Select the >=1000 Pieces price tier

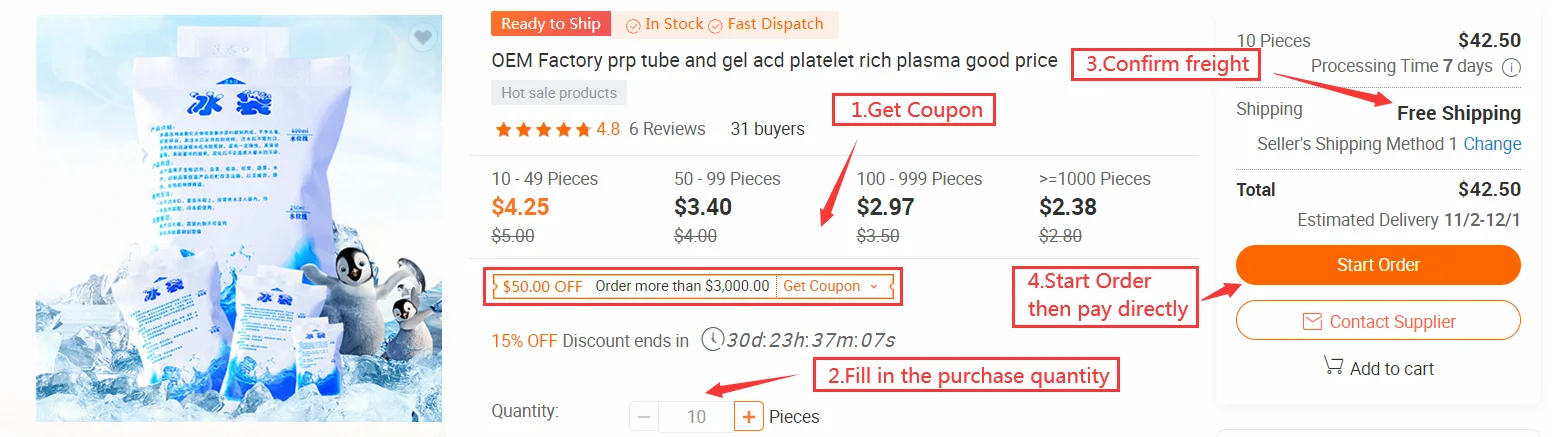coord(1094,207)
